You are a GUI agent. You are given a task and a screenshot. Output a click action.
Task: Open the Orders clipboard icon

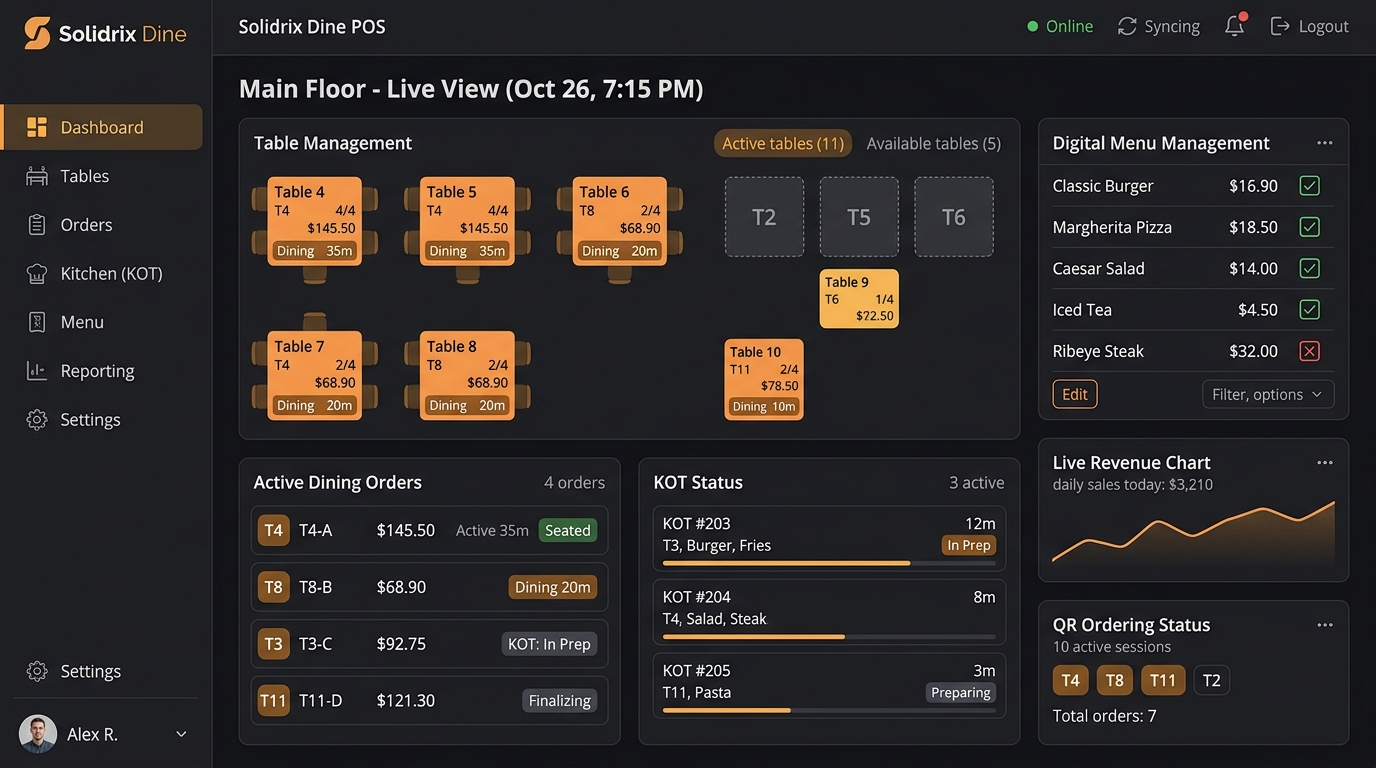tap(37, 225)
